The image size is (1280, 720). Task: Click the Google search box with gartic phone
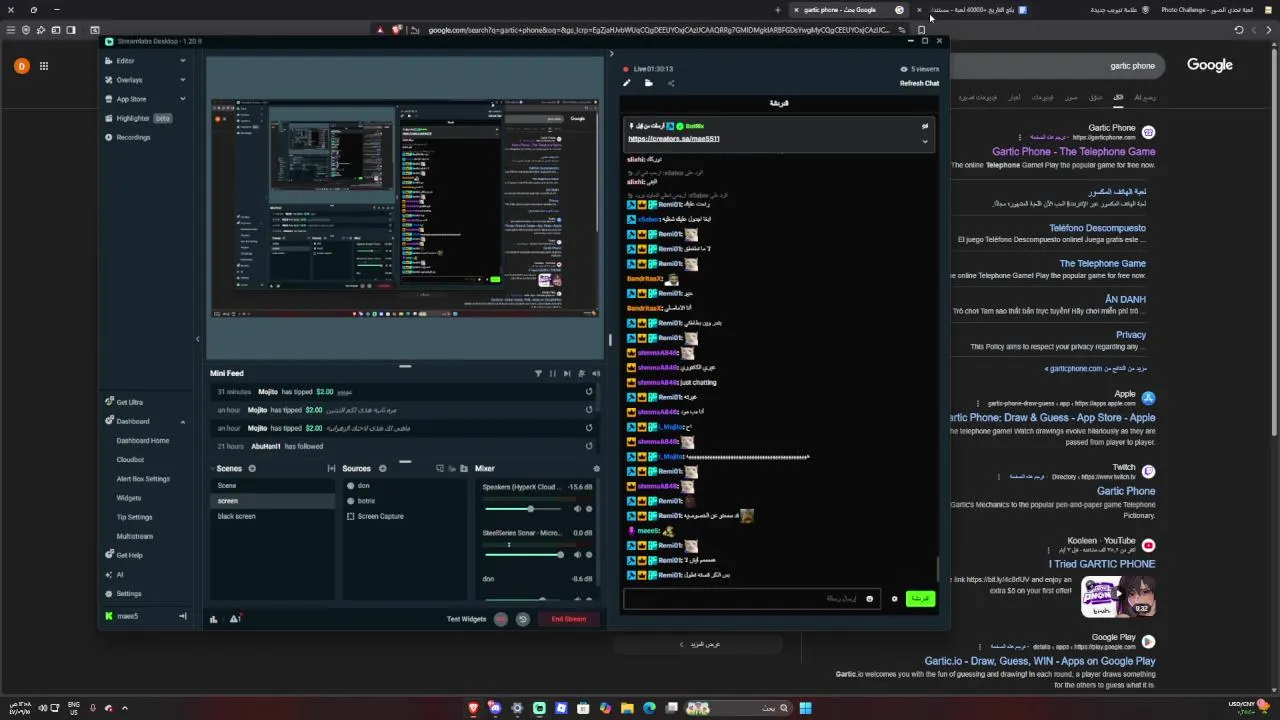(1059, 66)
